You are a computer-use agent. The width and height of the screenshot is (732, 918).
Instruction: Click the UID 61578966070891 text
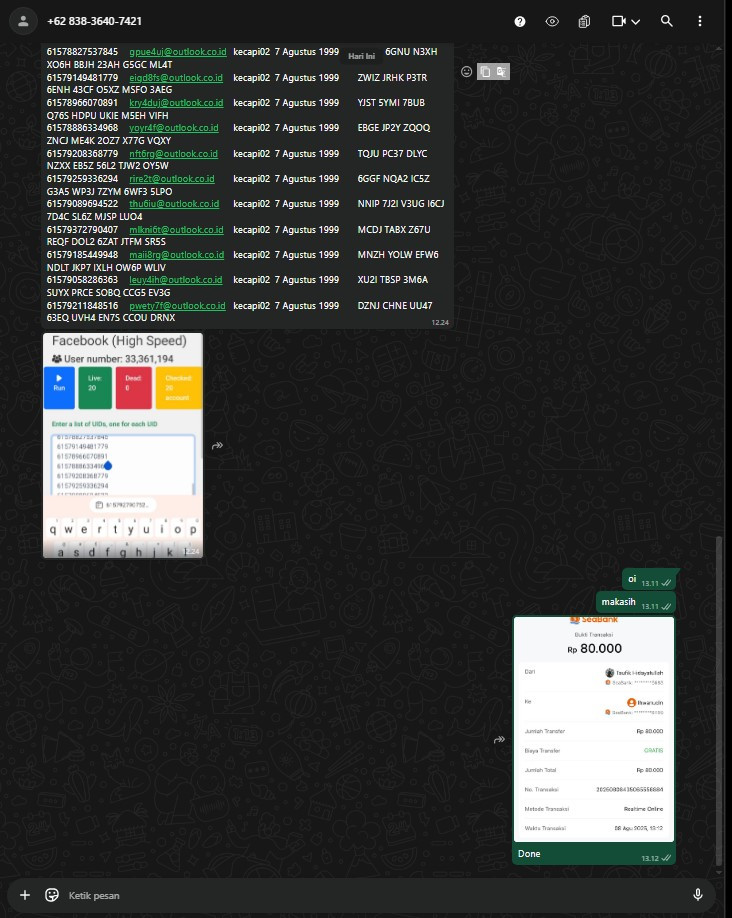pyautogui.click(x=82, y=102)
